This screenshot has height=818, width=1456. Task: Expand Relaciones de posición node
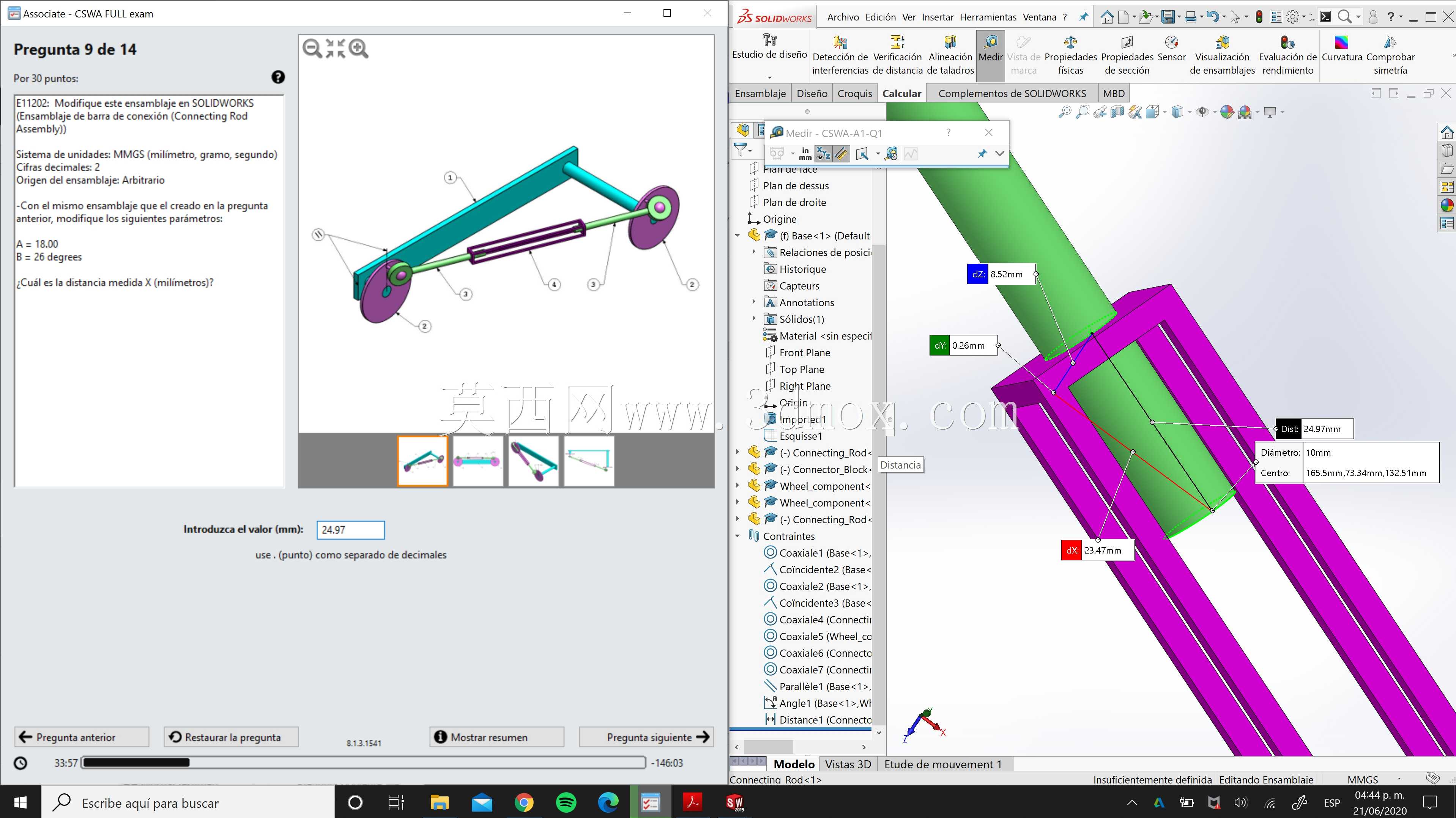753,252
